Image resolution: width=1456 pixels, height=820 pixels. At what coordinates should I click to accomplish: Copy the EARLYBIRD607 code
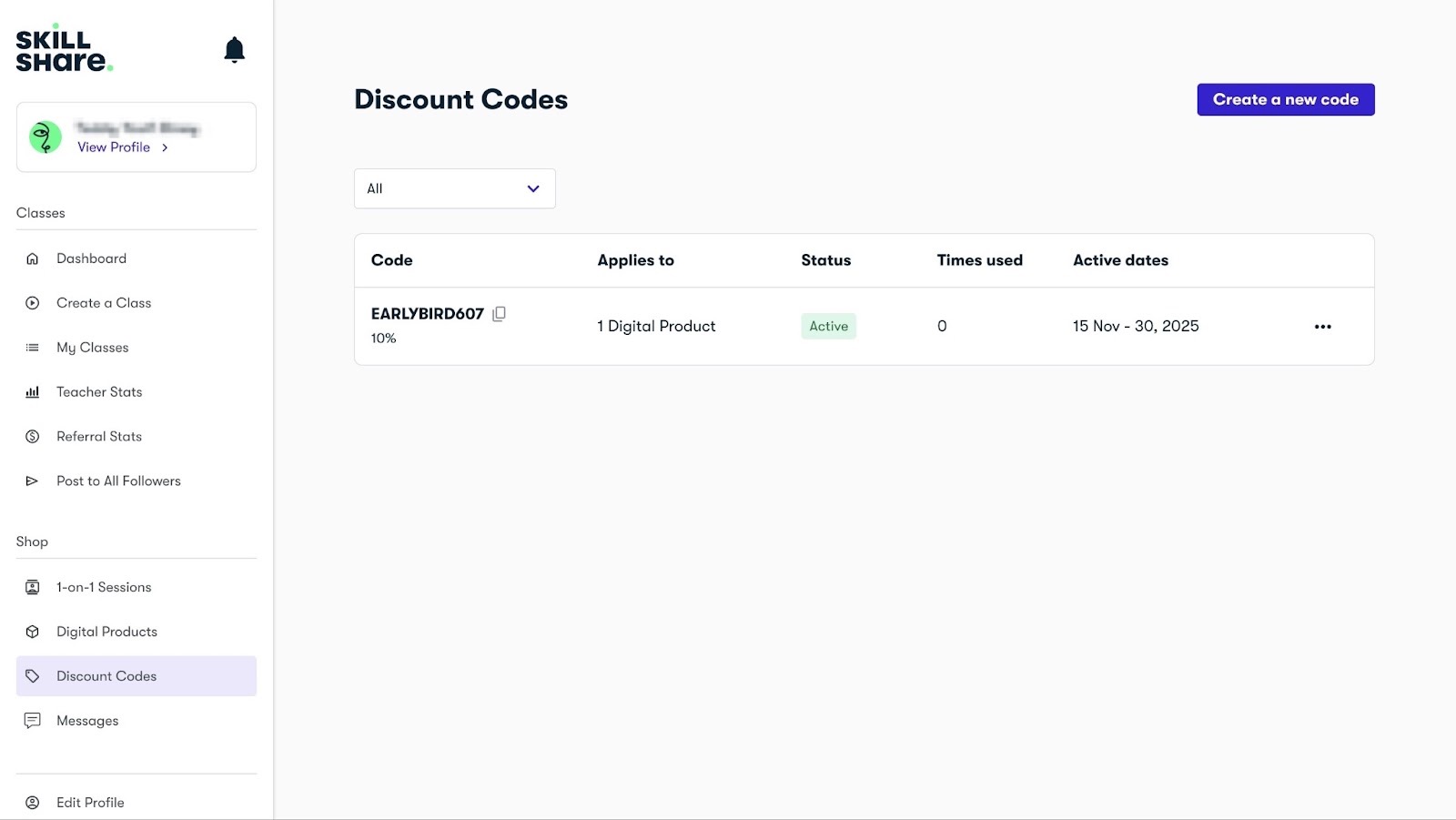coord(499,314)
